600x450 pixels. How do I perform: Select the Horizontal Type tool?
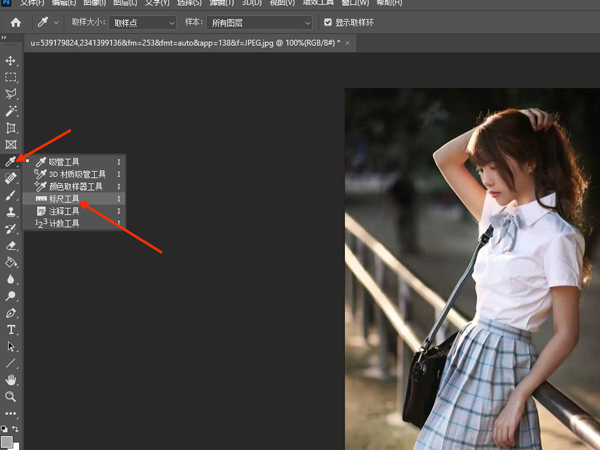coord(11,329)
